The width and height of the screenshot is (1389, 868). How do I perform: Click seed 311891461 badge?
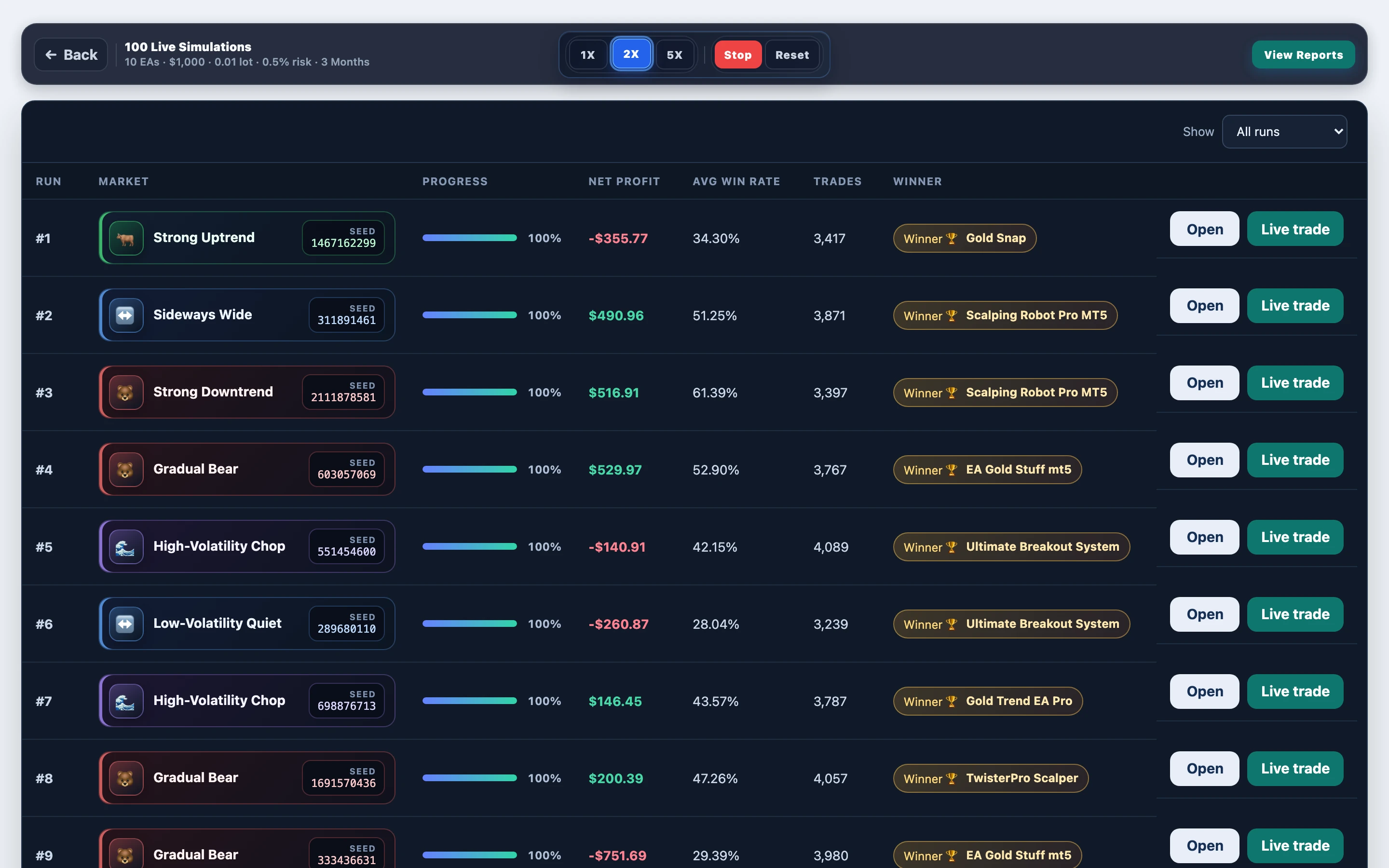click(347, 315)
